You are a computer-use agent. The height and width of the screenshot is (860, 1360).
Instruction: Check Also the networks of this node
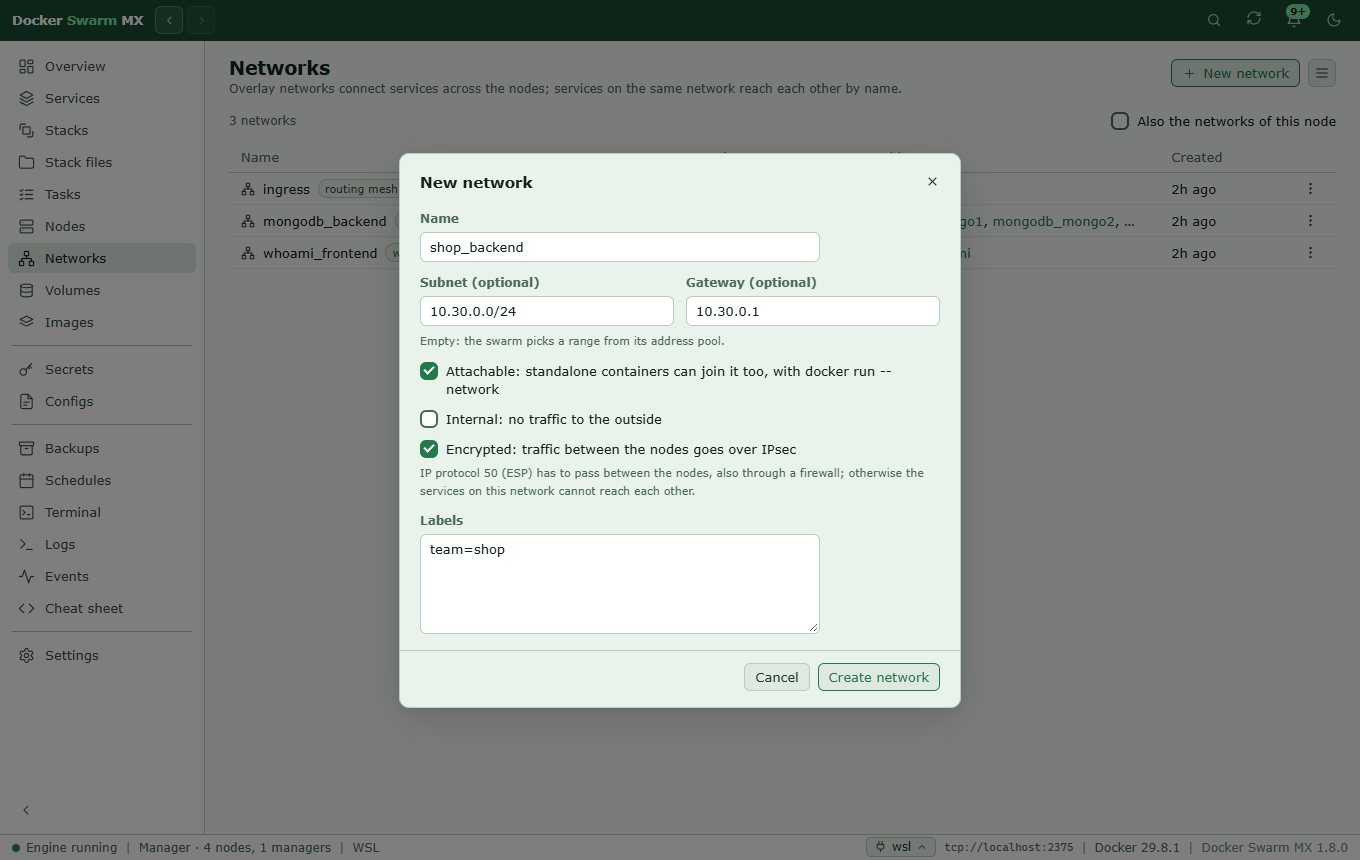[1120, 121]
